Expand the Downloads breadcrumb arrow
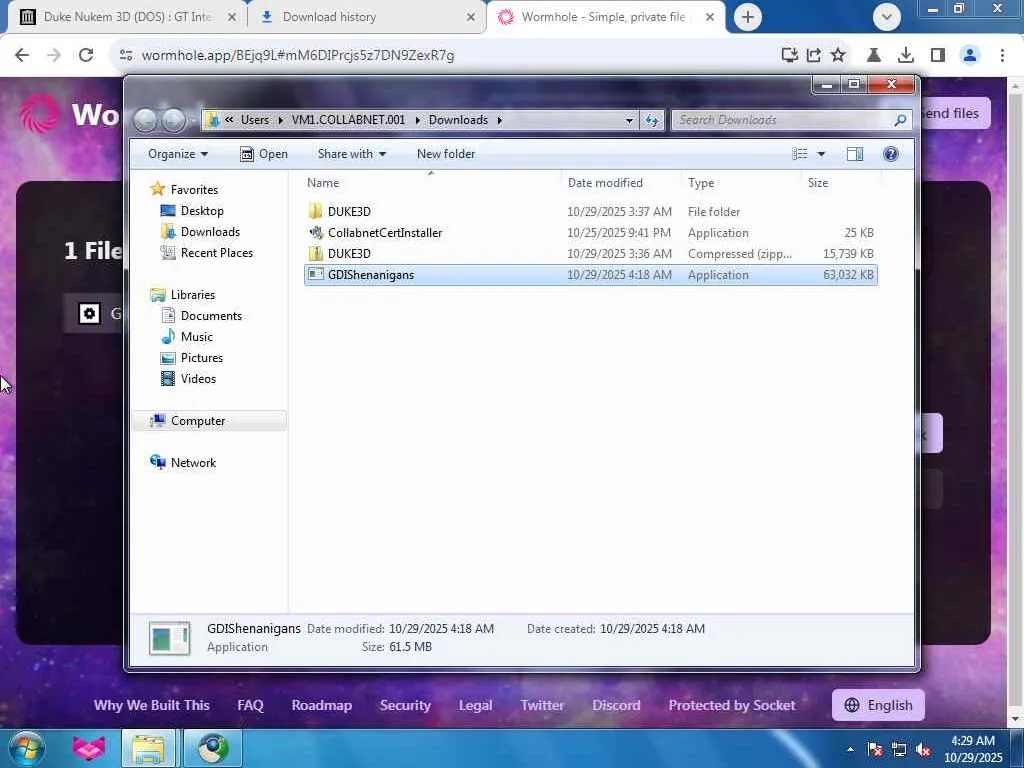Viewport: 1024px width, 768px height. pyautogui.click(x=500, y=120)
